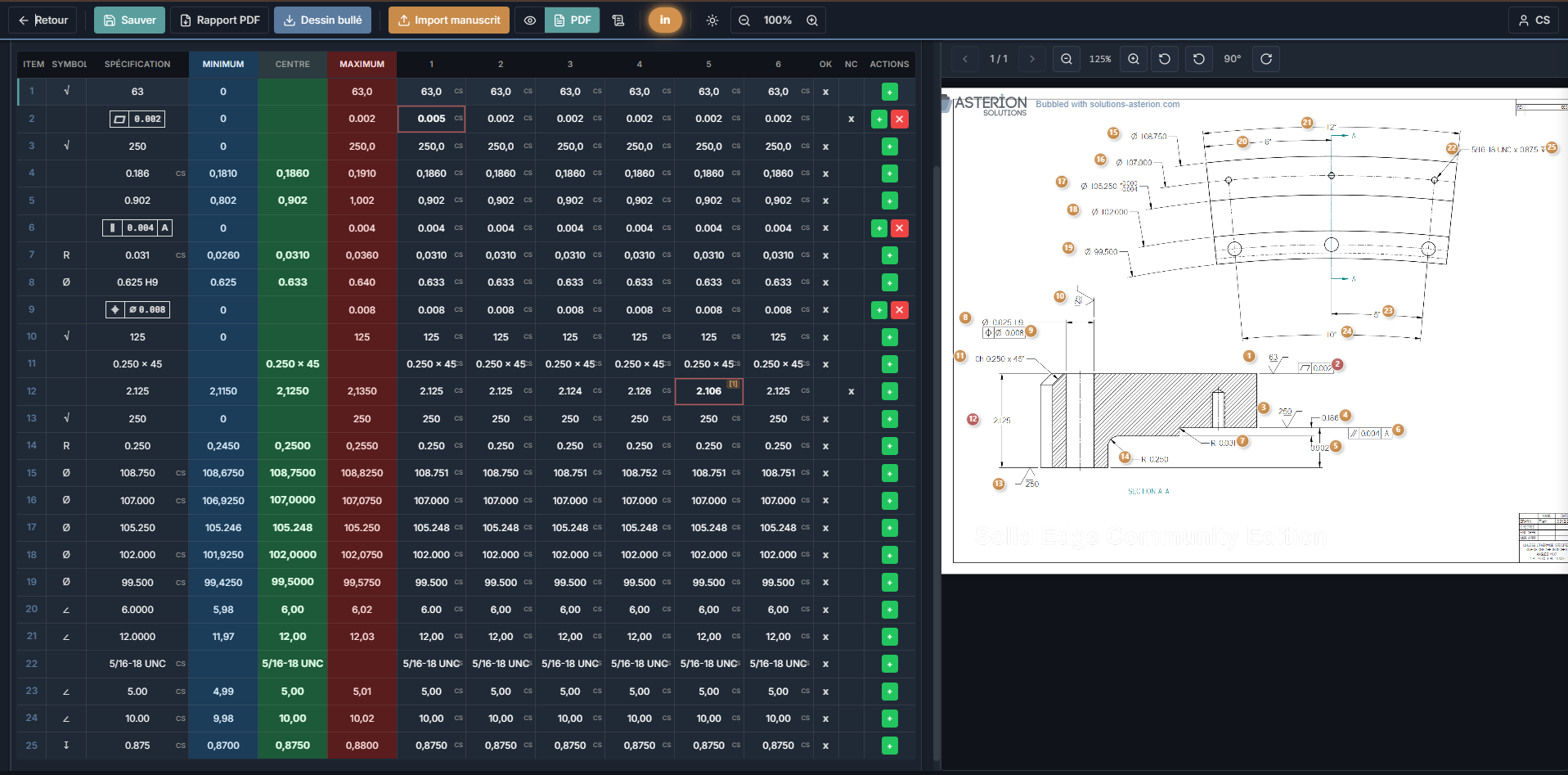Zoom out on the PDF viewer at 125%
This screenshot has width=1568, height=775.
coord(1067,59)
